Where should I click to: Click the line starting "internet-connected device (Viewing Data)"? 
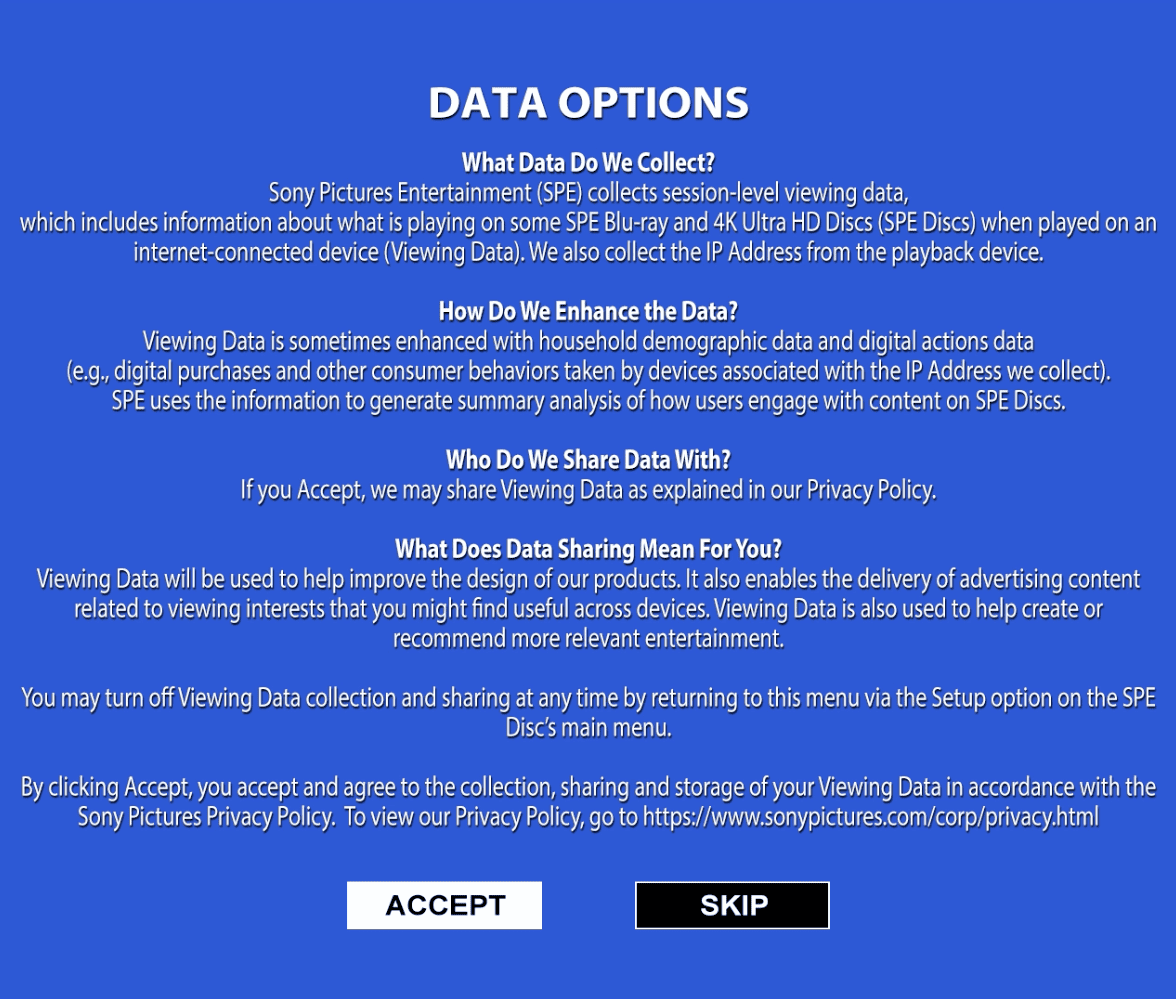point(588,252)
